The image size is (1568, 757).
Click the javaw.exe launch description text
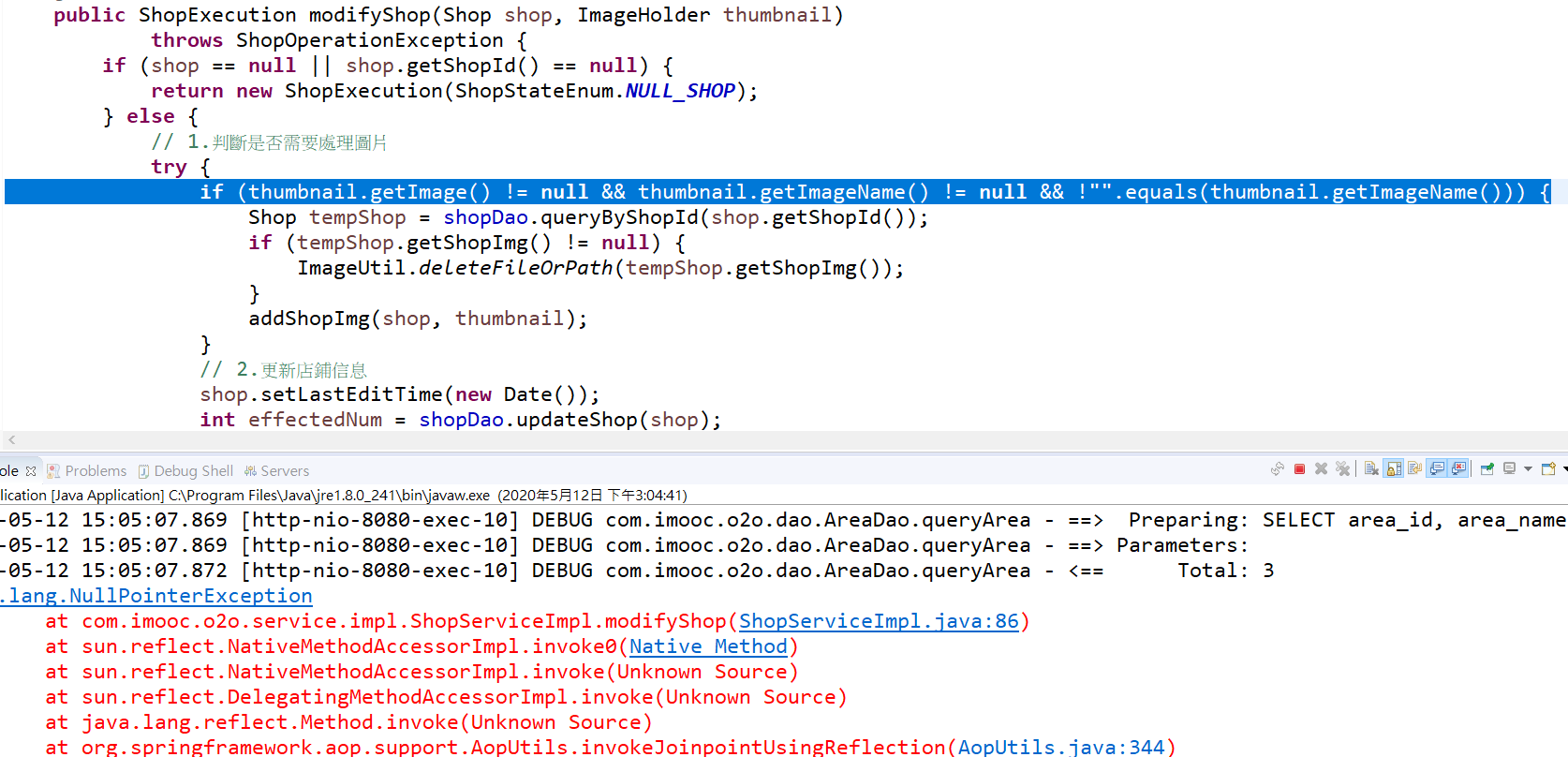344,495
